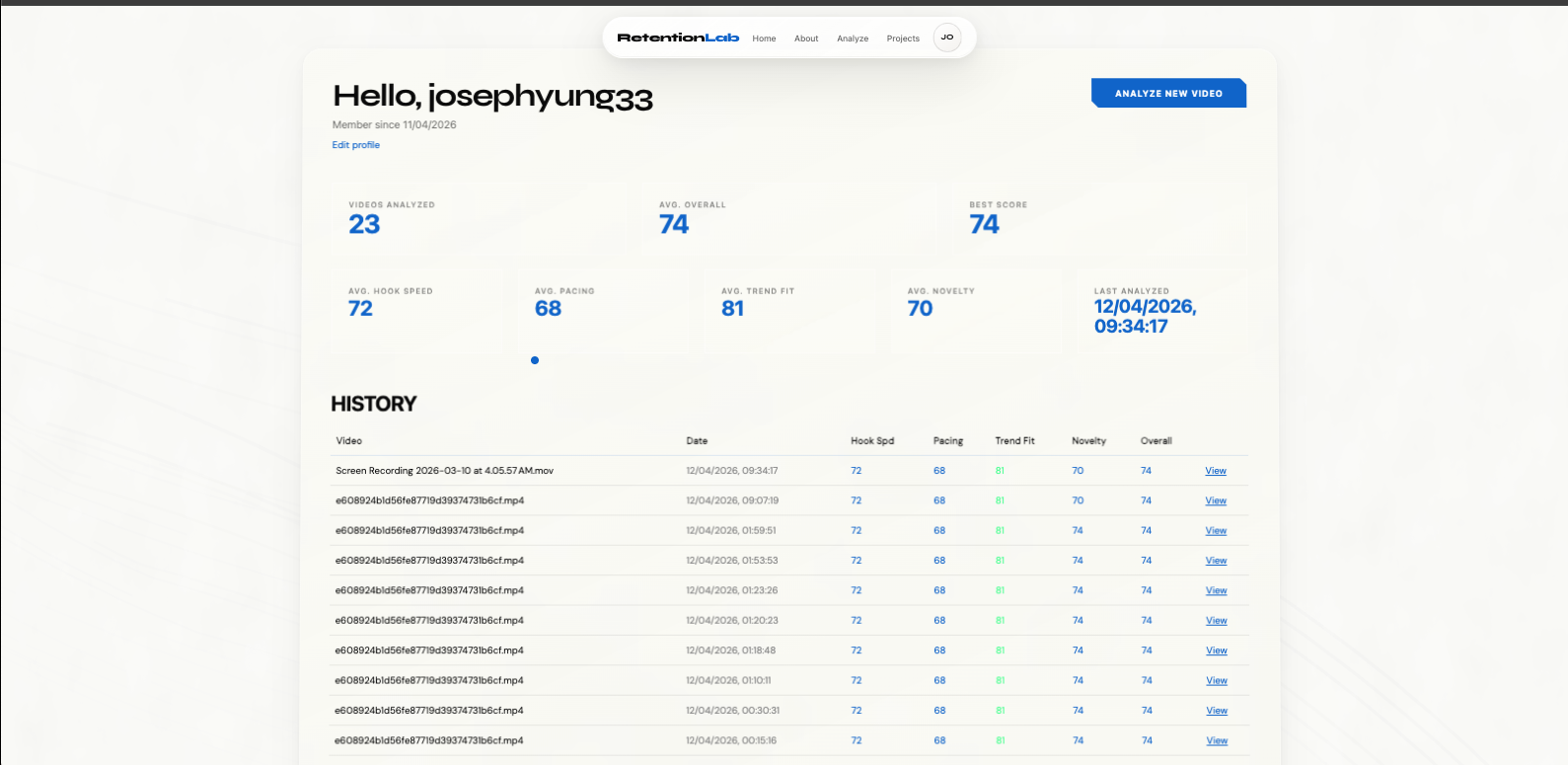Click Novelty score 70 in the 09:07:19 row
The image size is (1568, 765).
tap(1078, 500)
